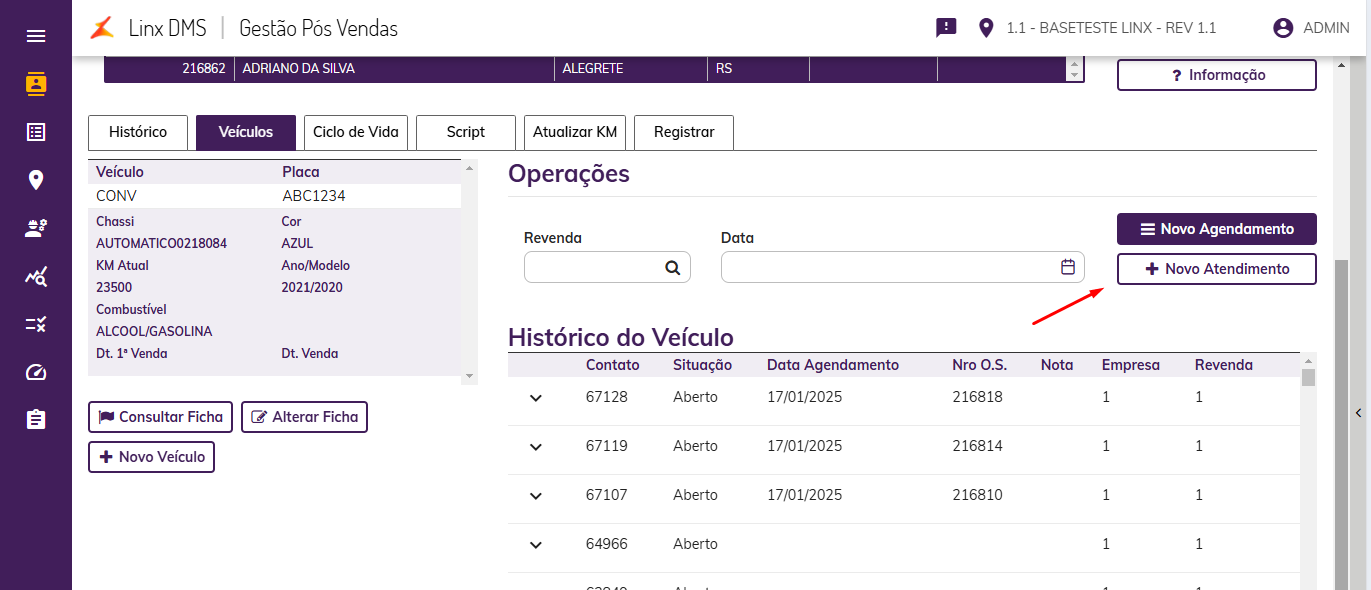Viewport: 1371px width, 590px height.
Task: Open the clipboard sidebar icon
Action: pos(36,419)
